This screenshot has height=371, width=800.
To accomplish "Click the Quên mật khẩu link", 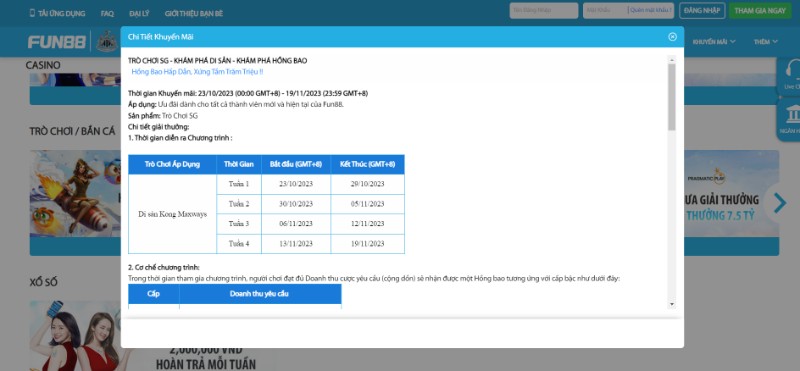I will tap(650, 10).
